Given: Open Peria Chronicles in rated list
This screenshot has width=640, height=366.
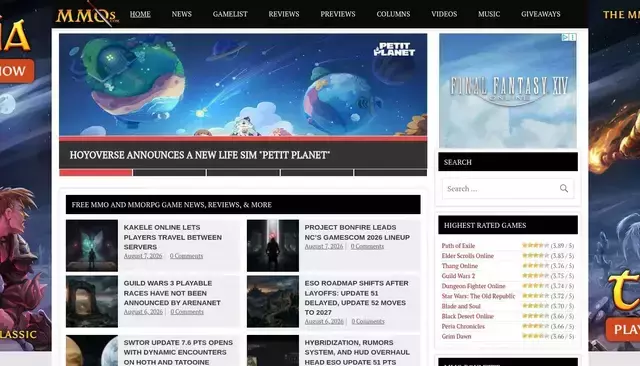Looking at the screenshot, I should [x=463, y=326].
